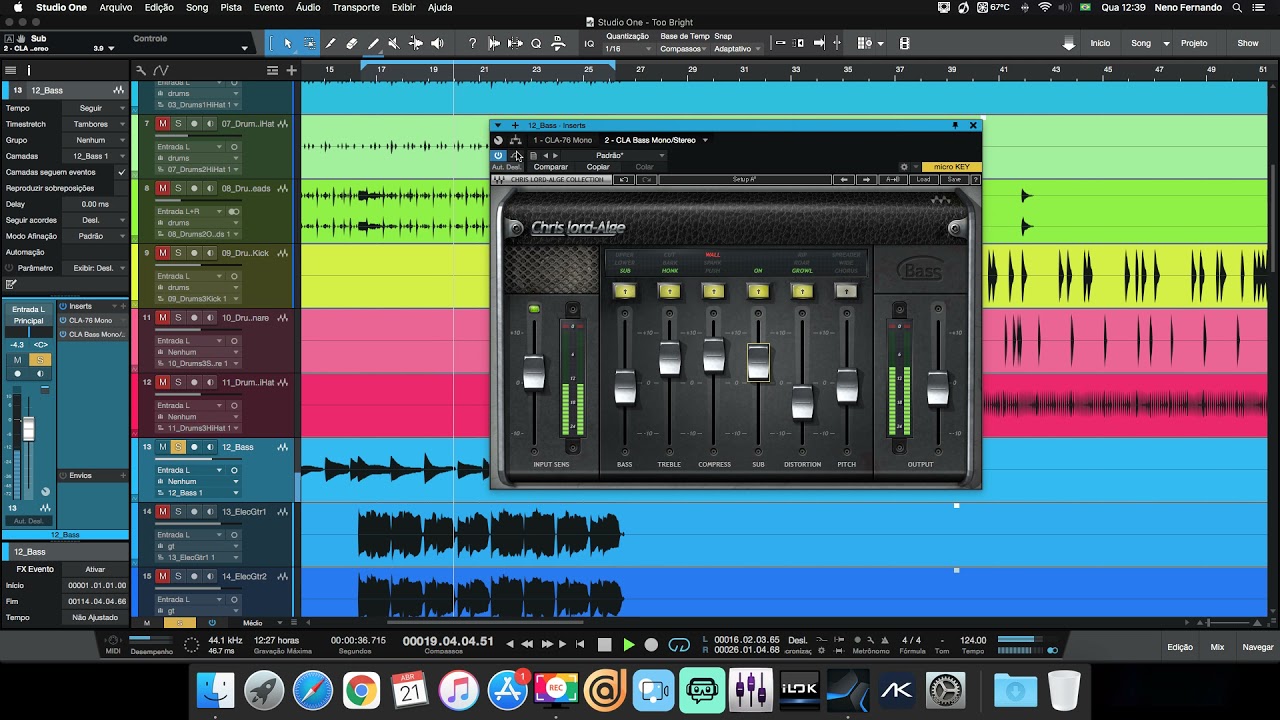Image resolution: width=1280 pixels, height=720 pixels.
Task: Open the Timestretch Tambores dropdown
Action: click(97, 124)
